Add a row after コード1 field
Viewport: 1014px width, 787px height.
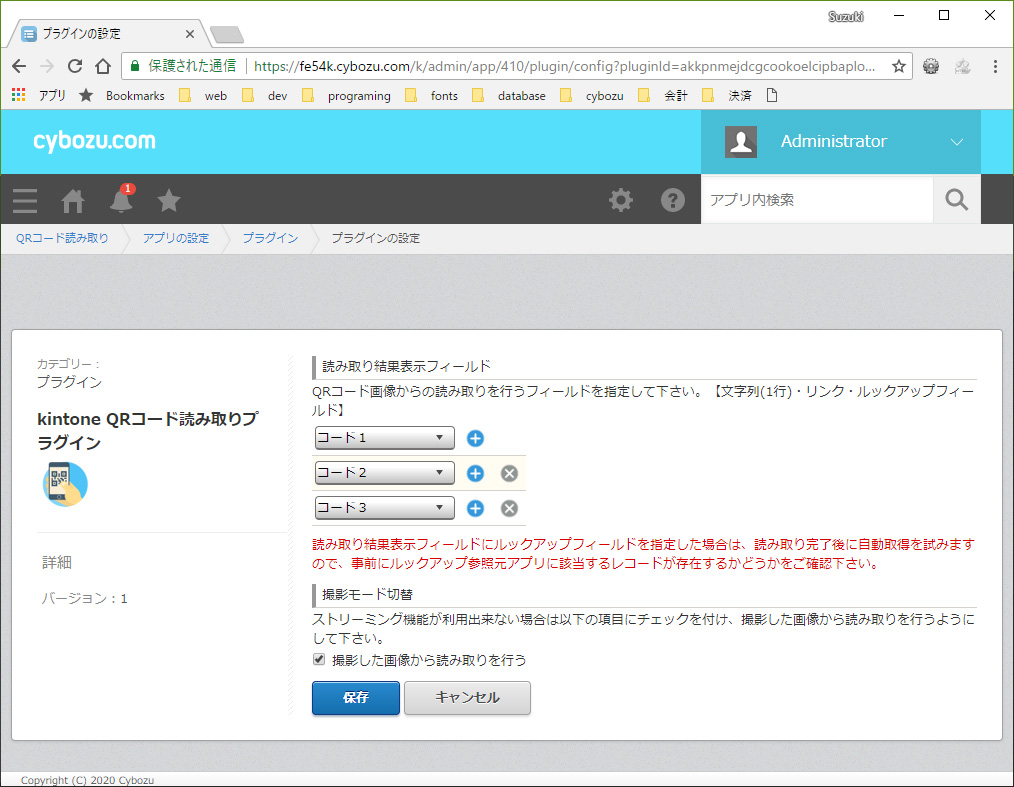tap(475, 438)
